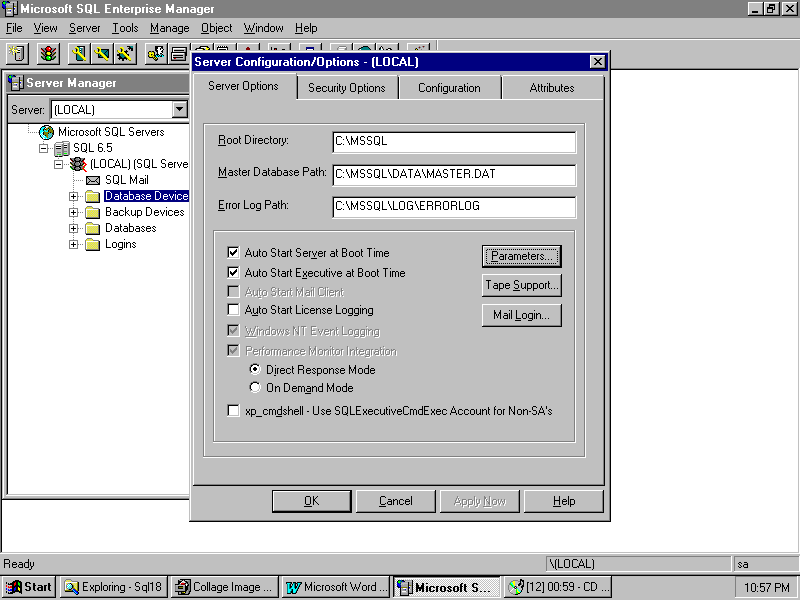Click the Logins folder icon

93,244
